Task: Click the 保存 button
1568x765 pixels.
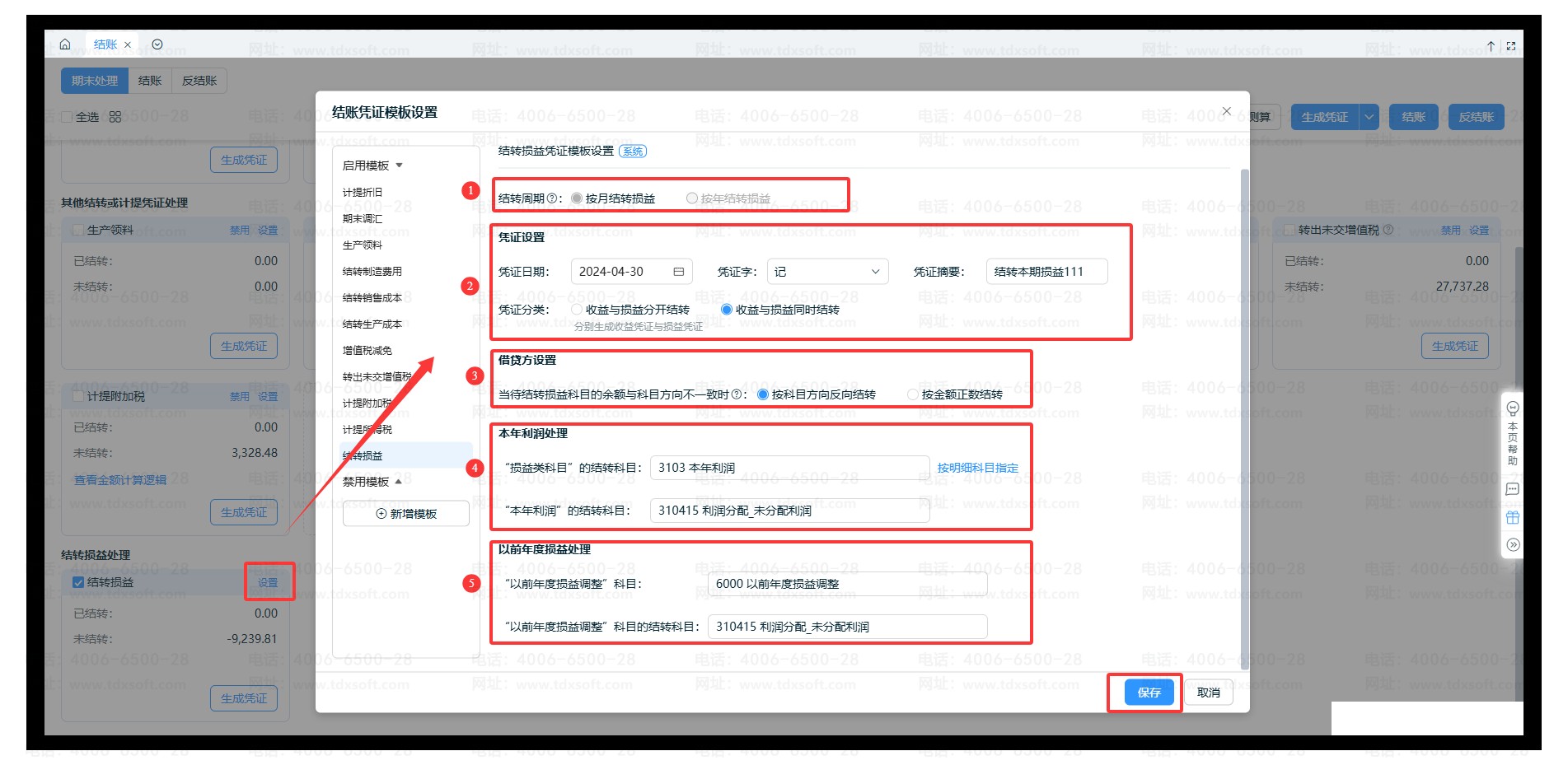Action: (x=1149, y=693)
